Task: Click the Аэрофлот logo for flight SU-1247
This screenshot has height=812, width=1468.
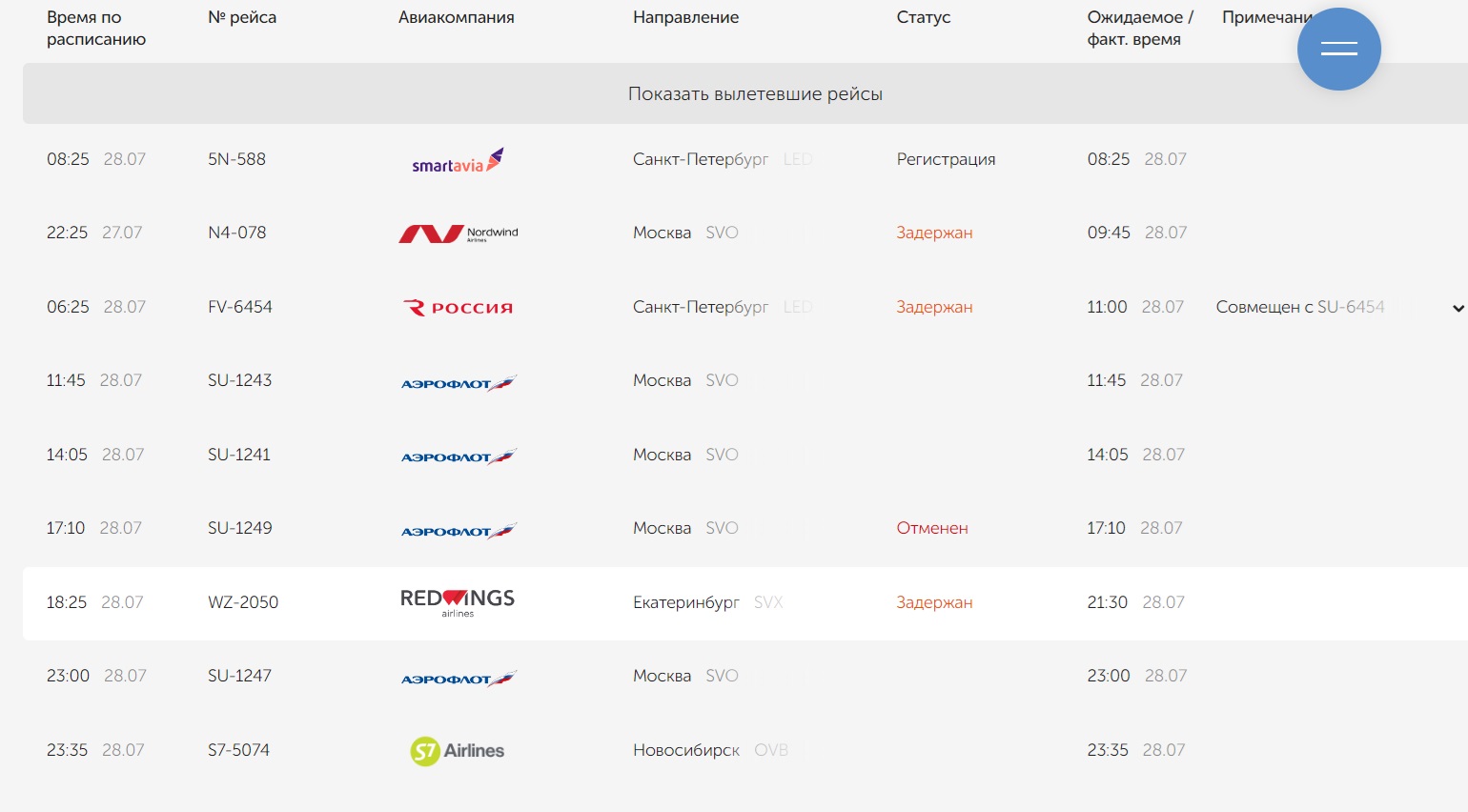Action: (458, 678)
